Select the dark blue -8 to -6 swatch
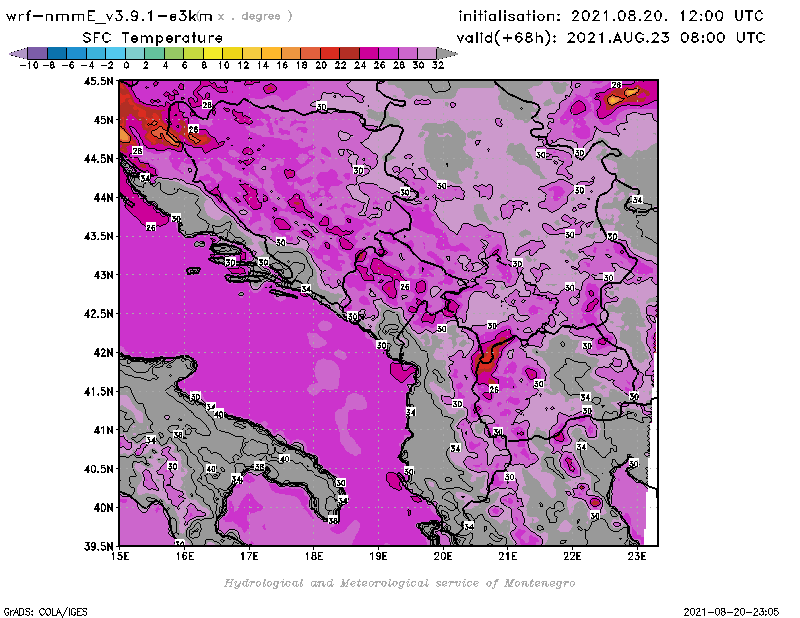Image resolution: width=800 pixels, height=618 pixels. [57, 53]
